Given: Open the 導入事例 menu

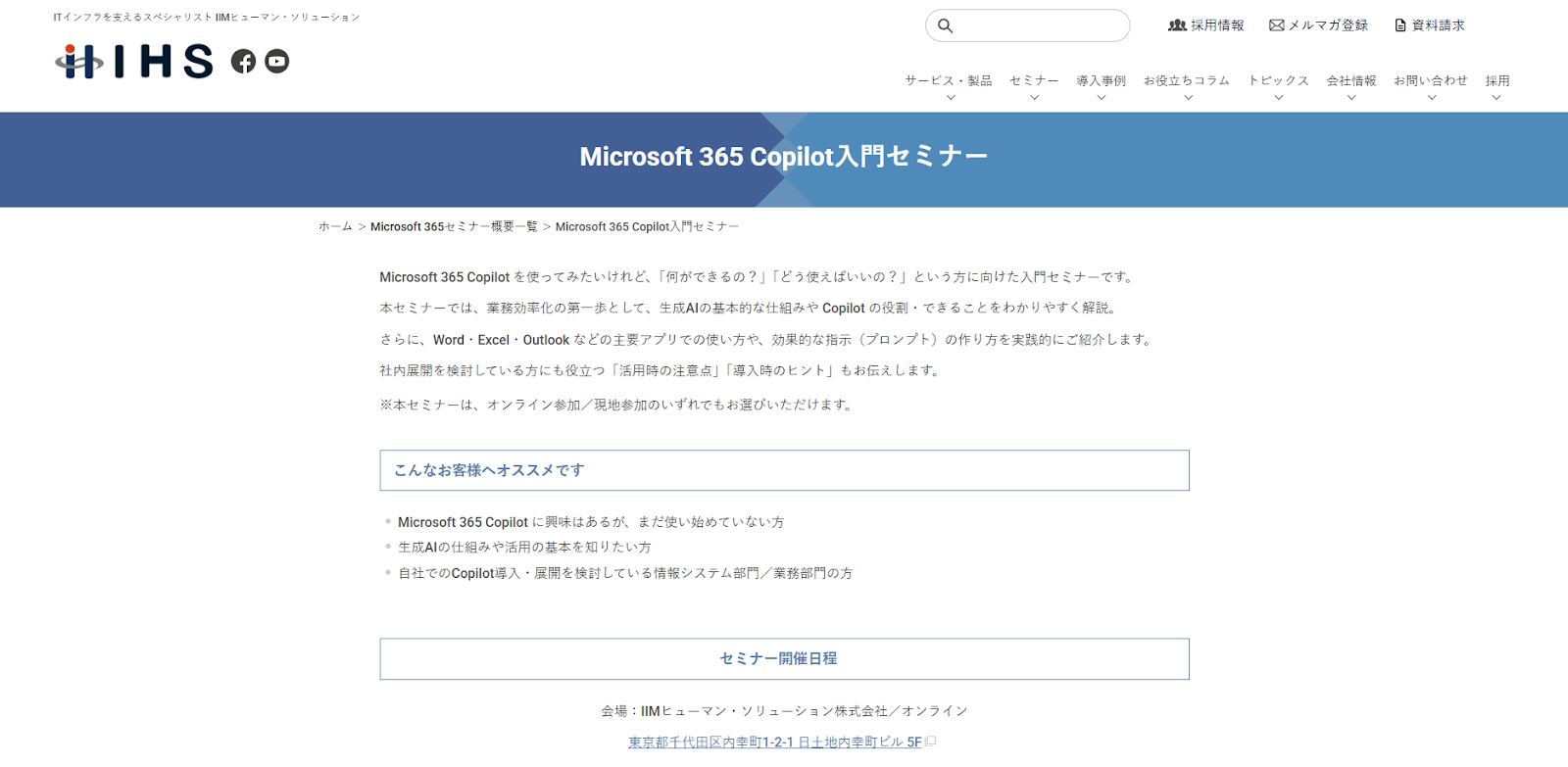Looking at the screenshot, I should [x=1101, y=80].
